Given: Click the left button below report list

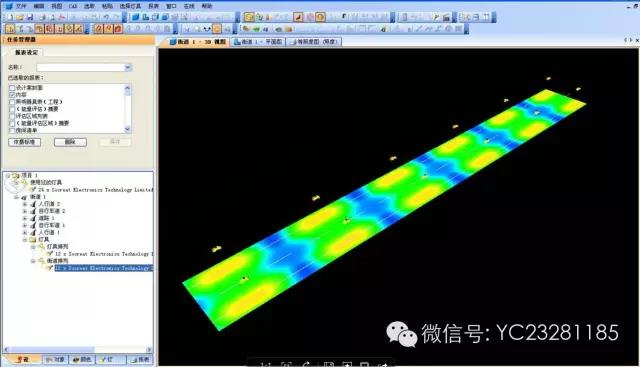Looking at the screenshot, I should coord(24,142).
